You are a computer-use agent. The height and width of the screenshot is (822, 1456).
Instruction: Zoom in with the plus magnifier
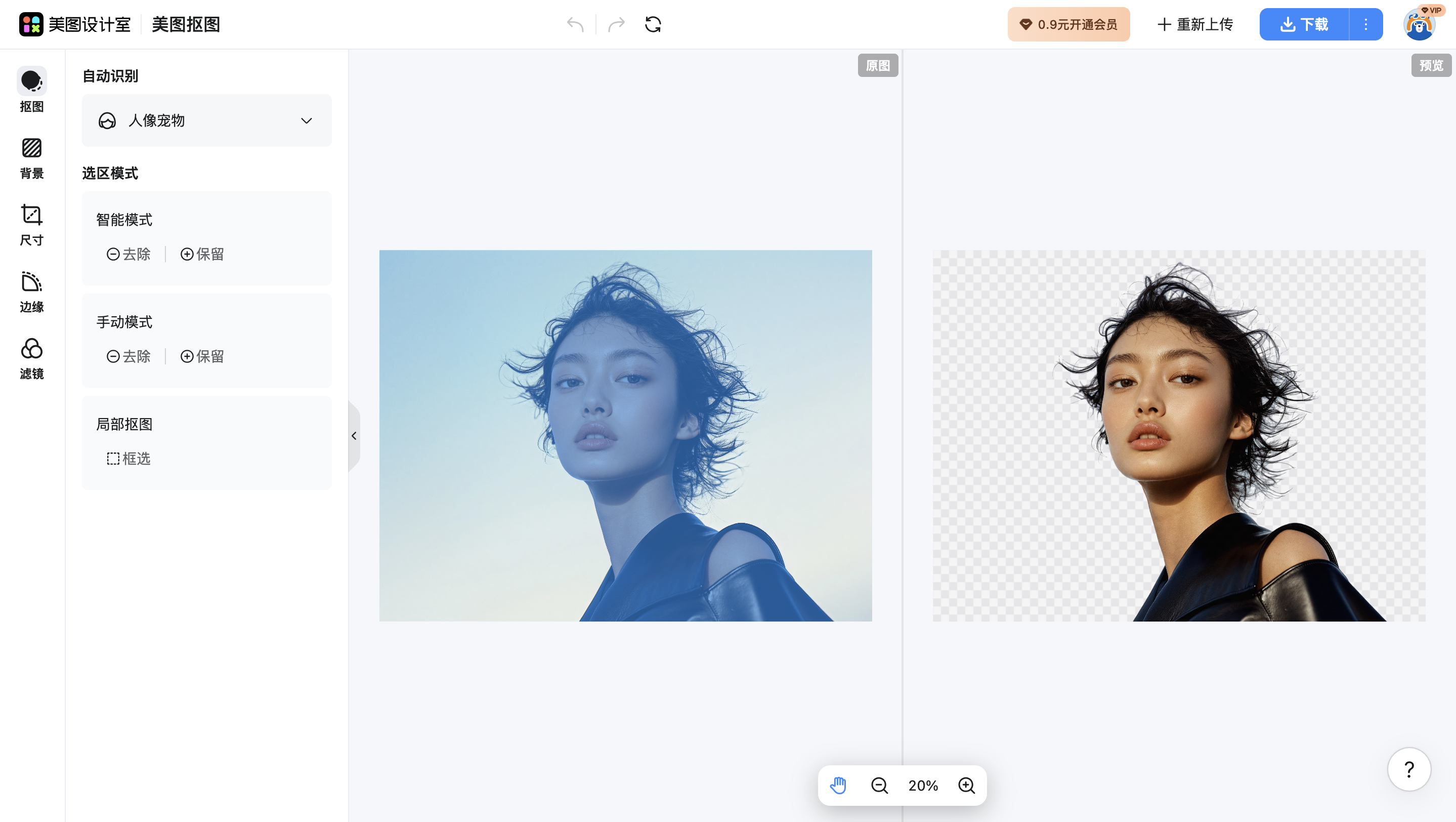[x=966, y=785]
